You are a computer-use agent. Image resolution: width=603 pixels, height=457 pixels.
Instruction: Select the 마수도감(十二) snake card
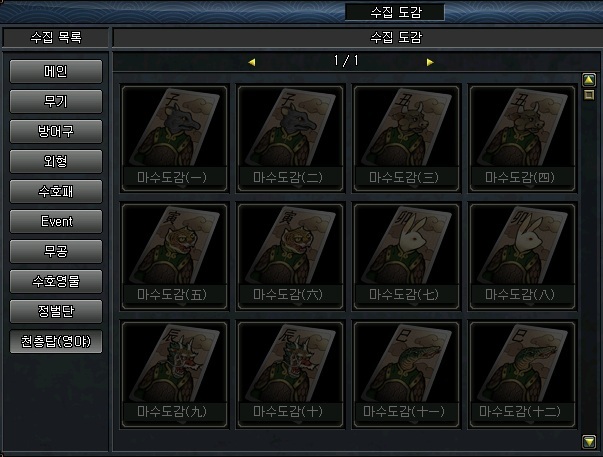click(522, 374)
